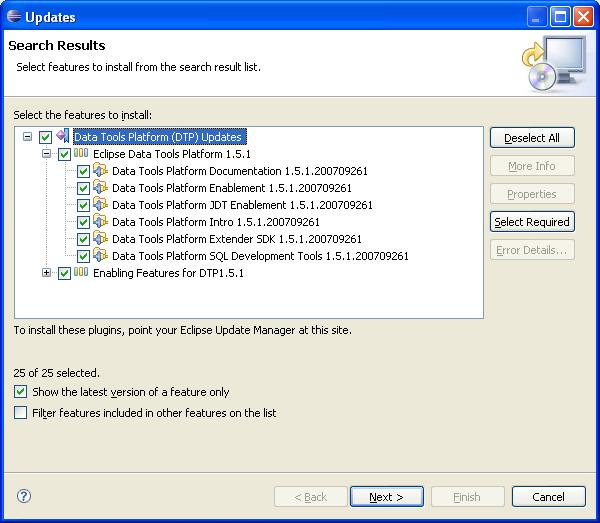Open the help question mark icon
The width and height of the screenshot is (600, 523).
click(24, 496)
